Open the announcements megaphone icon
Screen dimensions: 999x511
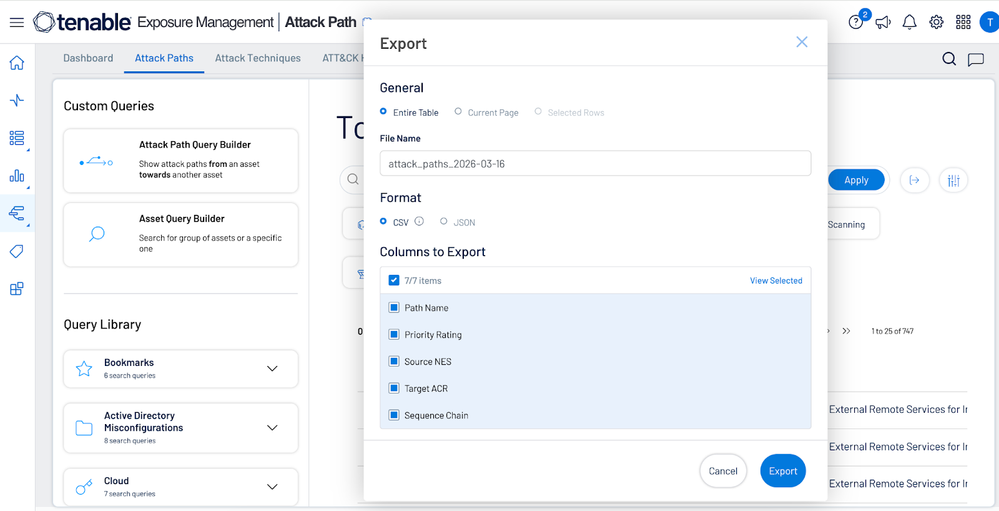[882, 22]
